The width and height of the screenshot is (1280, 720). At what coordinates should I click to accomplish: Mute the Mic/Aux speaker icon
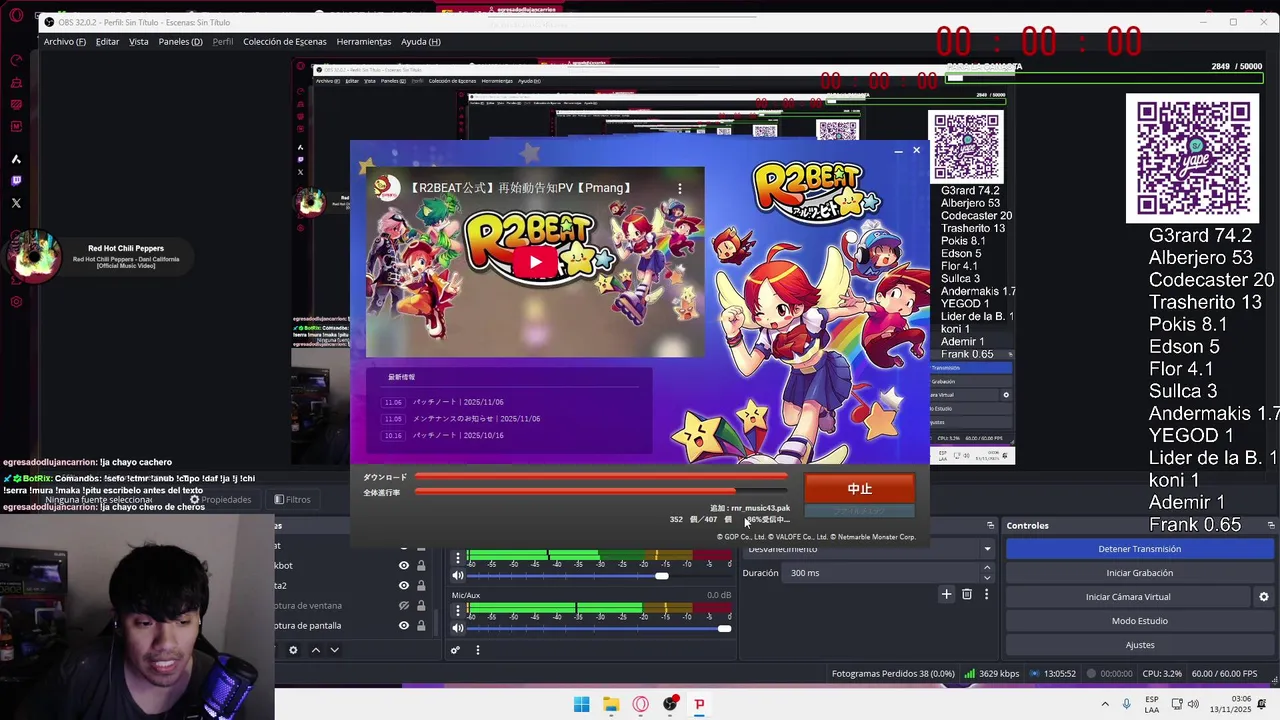click(x=458, y=628)
